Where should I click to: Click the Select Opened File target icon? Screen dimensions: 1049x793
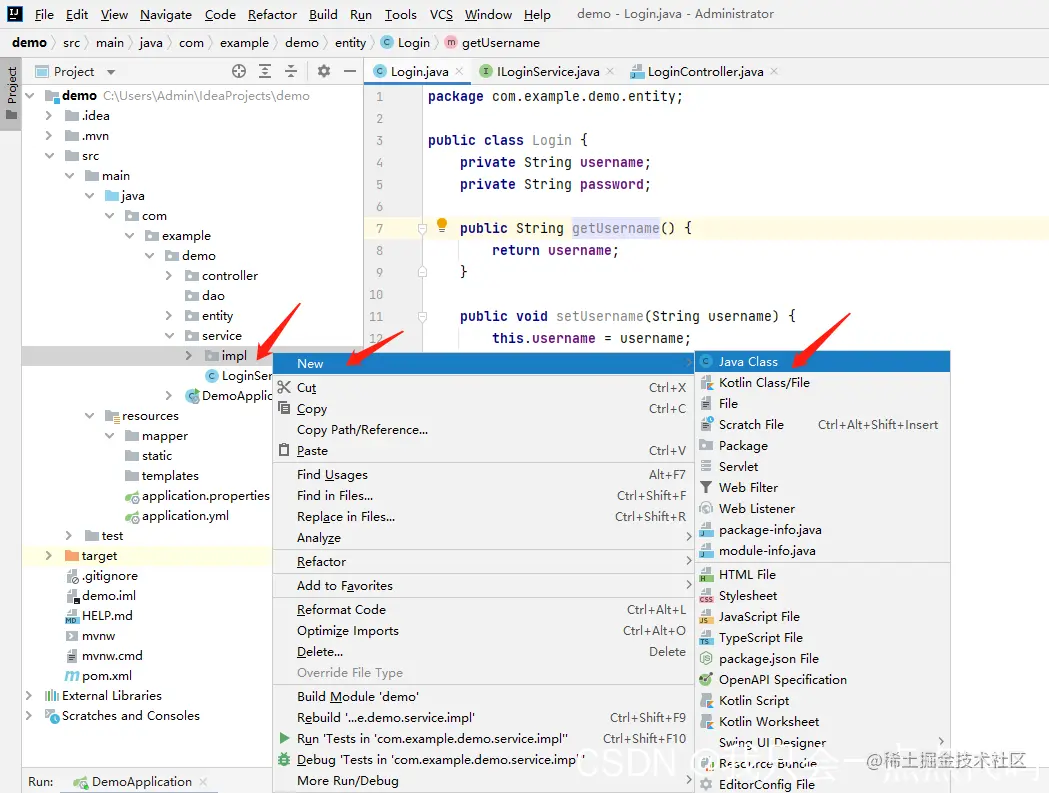pos(239,71)
